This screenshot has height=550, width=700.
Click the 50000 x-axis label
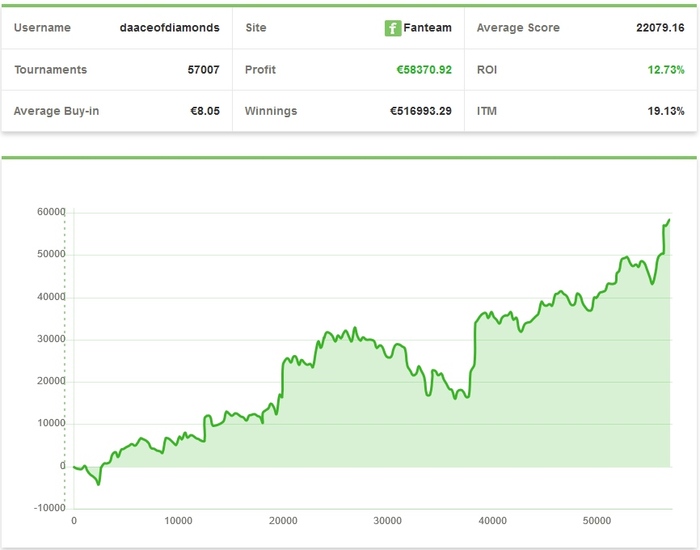point(597,521)
